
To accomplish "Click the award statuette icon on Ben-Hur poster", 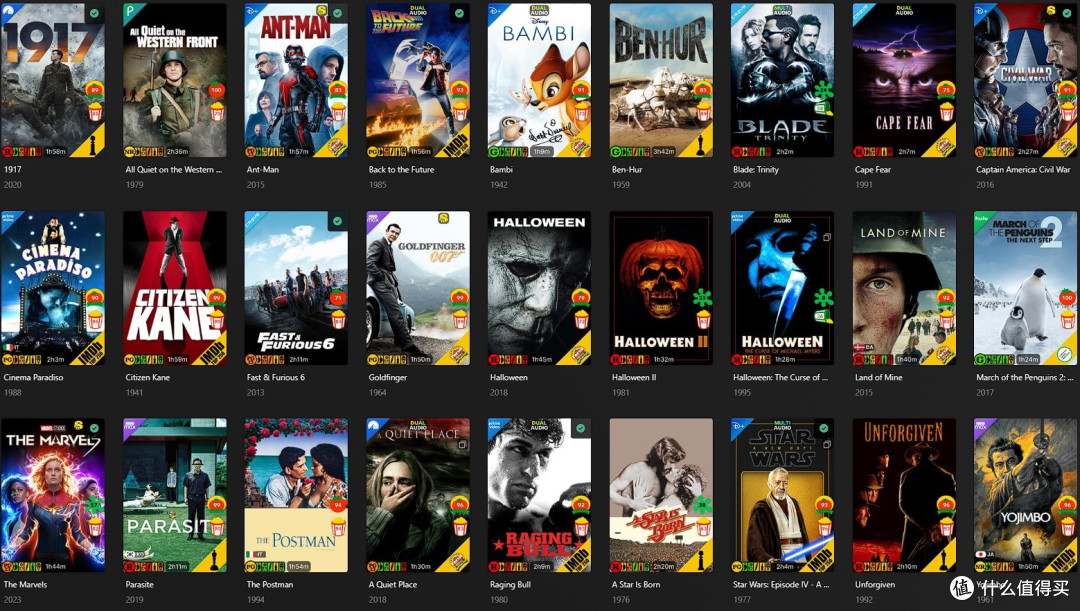I will click(x=700, y=143).
